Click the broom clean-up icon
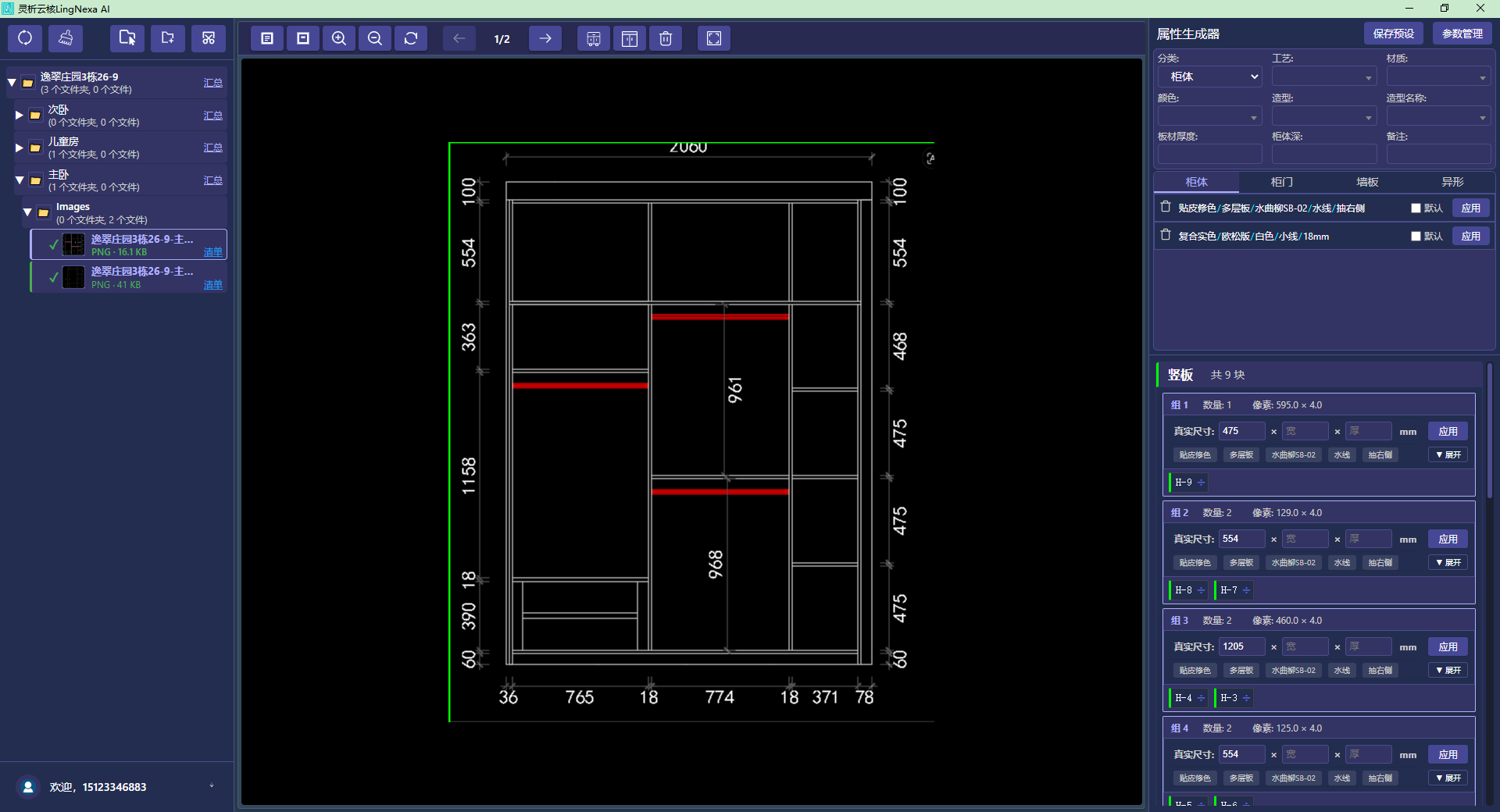 coord(66,38)
